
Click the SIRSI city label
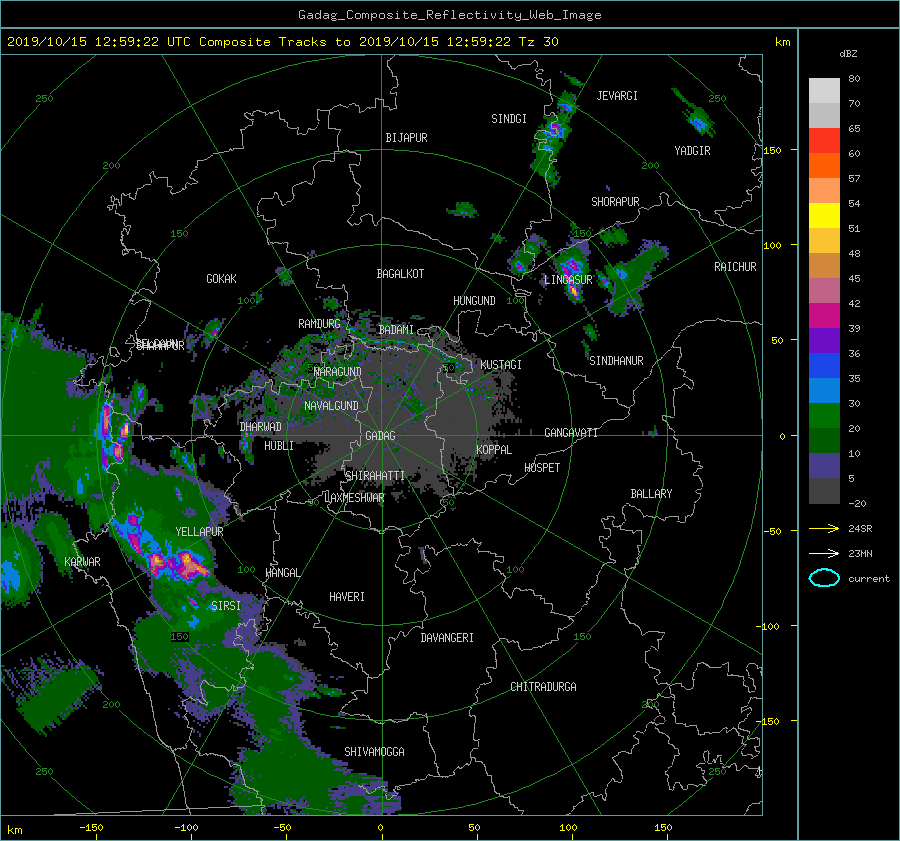[226, 606]
